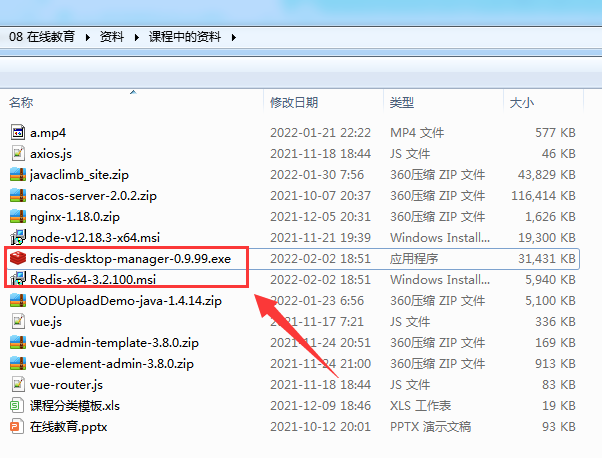
Task: Expand the arrow after 08 在线教育 breadcrumb
Action: [x=88, y=37]
